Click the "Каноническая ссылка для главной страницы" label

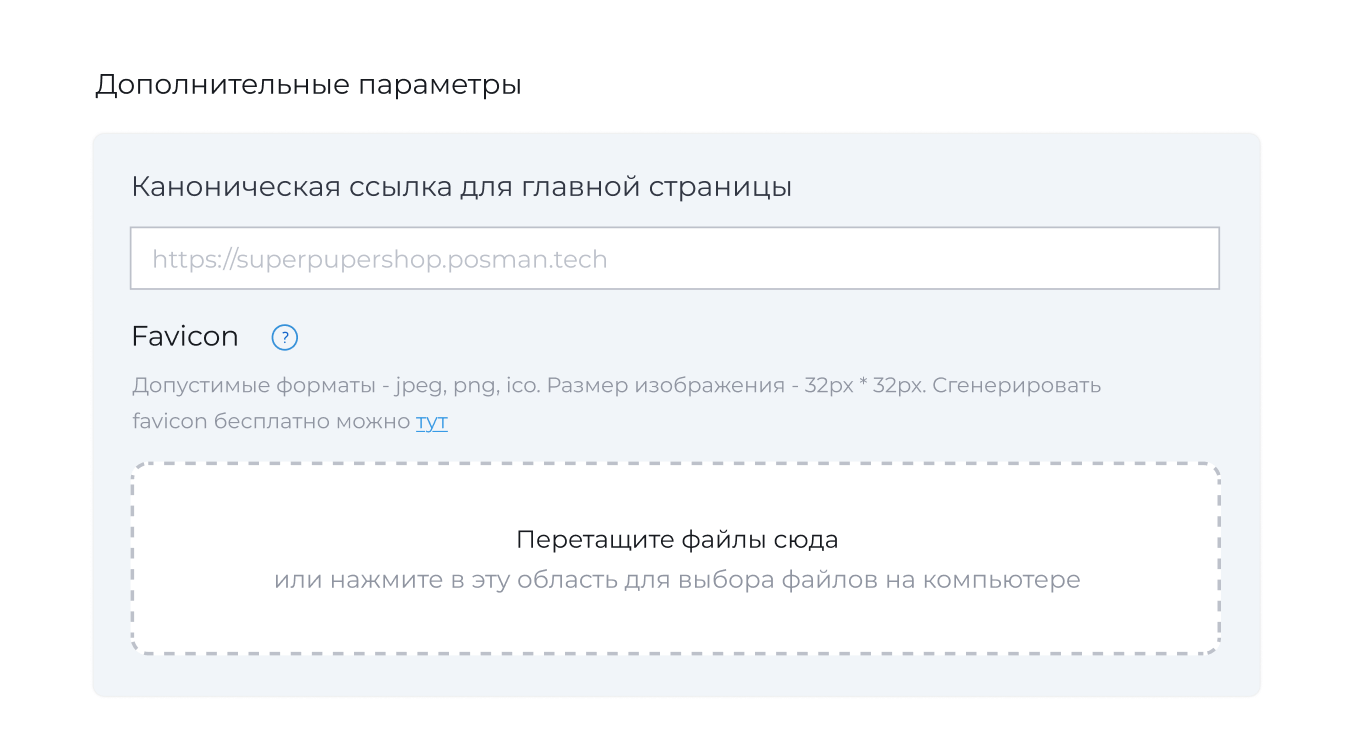(461, 187)
